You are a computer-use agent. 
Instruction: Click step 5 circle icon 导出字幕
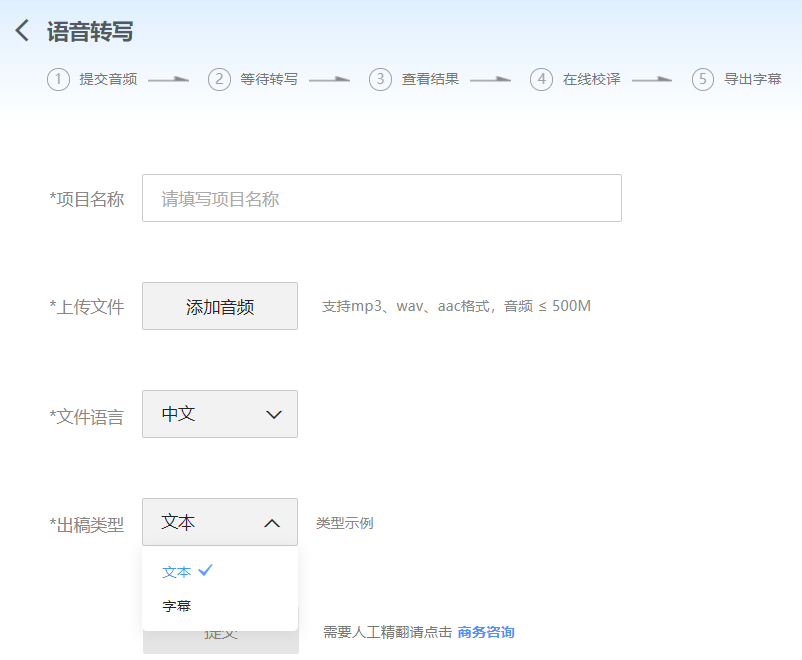click(x=703, y=79)
